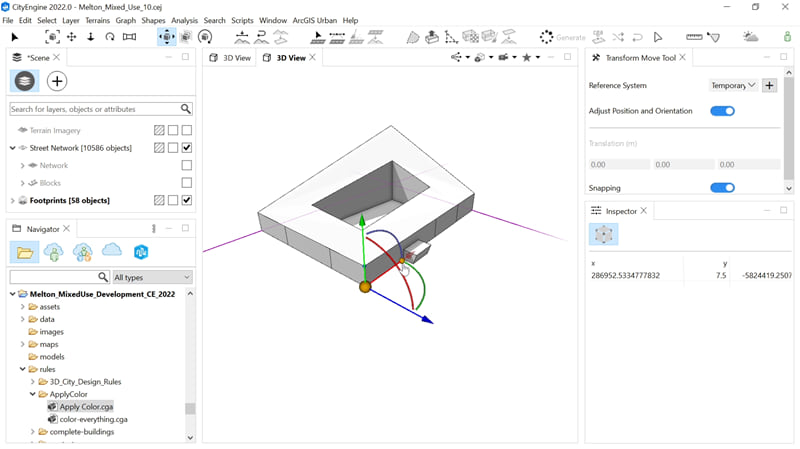Expand the 3D_City_Design_Rules folder
This screenshot has width=800, height=449.
click(33, 382)
